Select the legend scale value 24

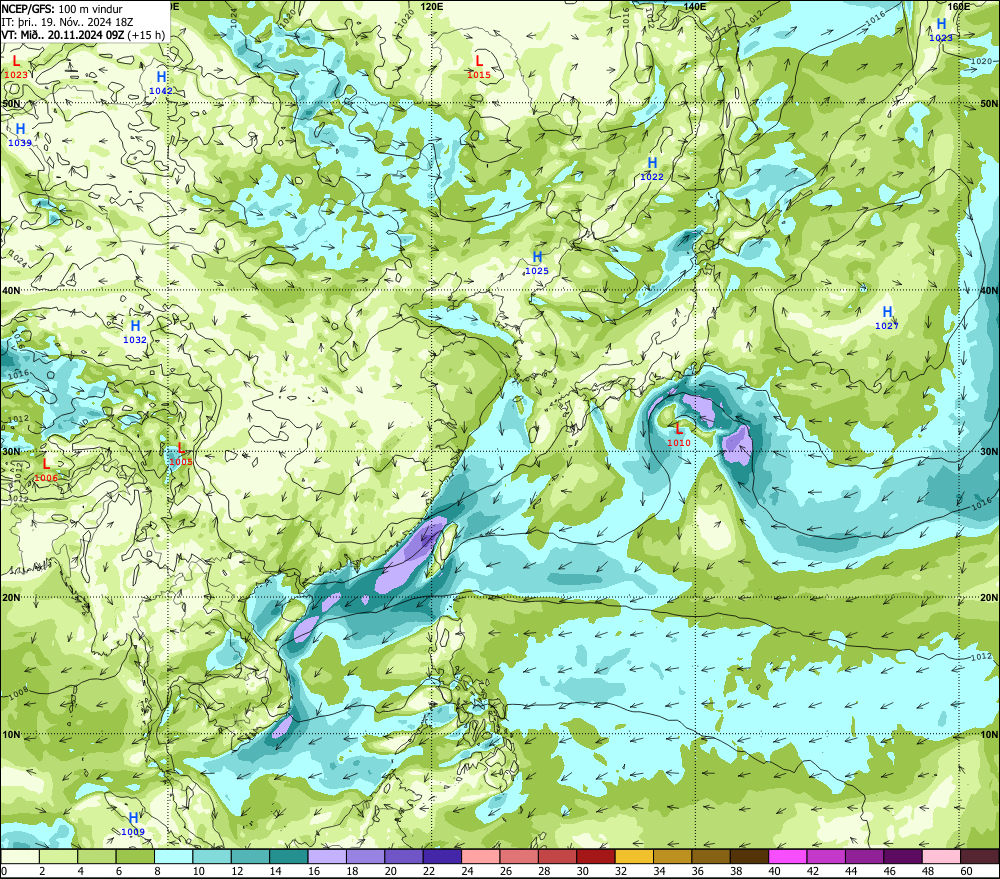[467, 871]
